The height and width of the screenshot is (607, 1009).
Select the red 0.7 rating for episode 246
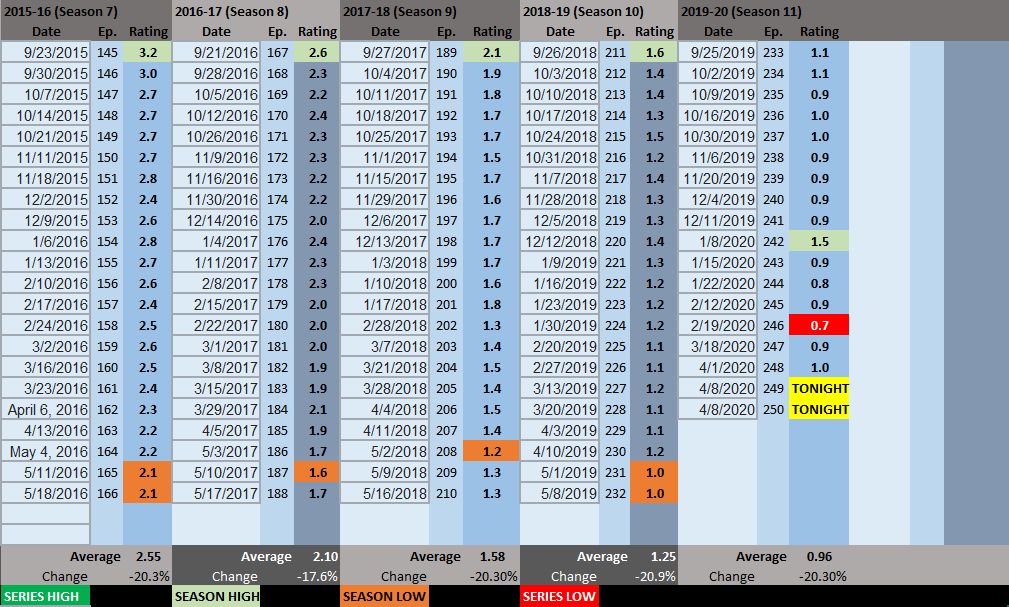[x=819, y=325]
